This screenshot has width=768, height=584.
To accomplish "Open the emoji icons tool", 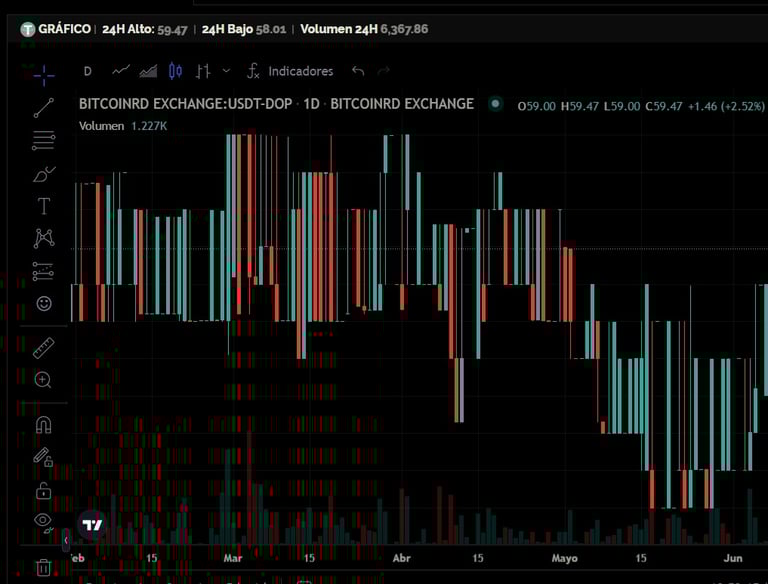I will point(44,304).
